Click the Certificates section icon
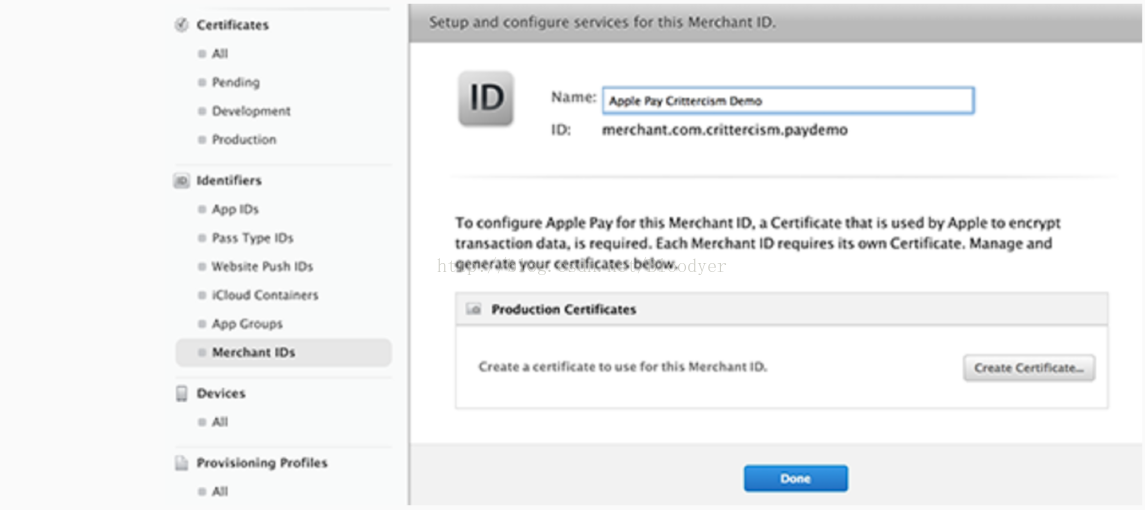Viewport: 1145px width, 510px height. click(x=181, y=25)
